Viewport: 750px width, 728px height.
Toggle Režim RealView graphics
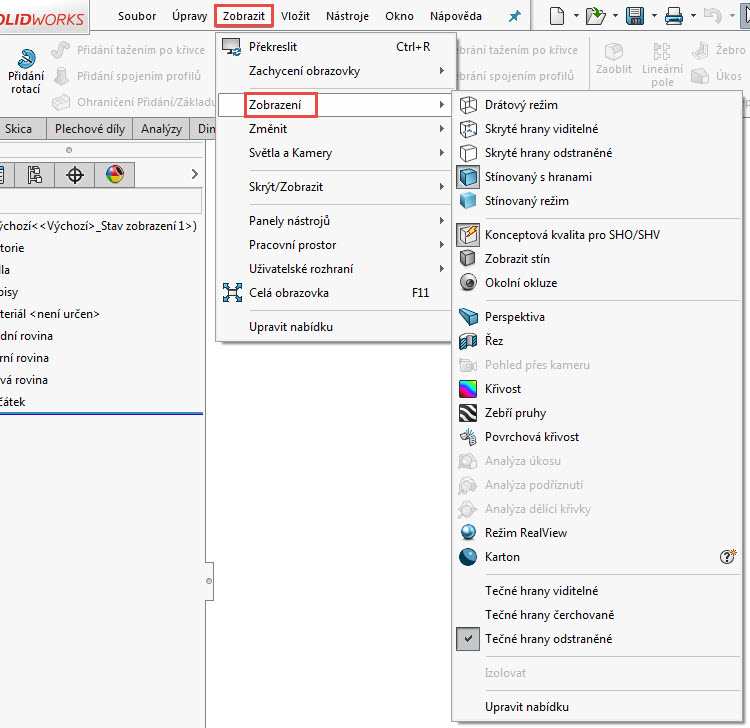tap(596, 533)
